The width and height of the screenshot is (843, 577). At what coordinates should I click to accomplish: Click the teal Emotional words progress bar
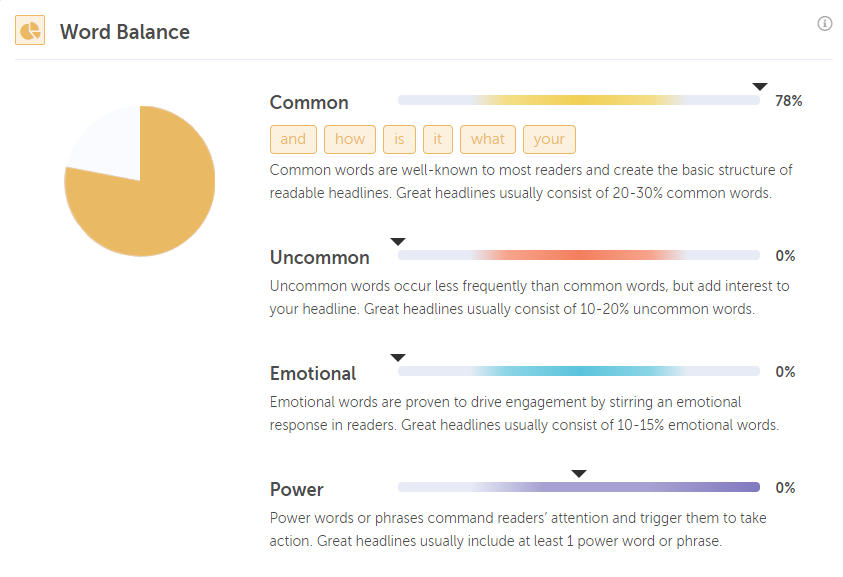(x=579, y=371)
